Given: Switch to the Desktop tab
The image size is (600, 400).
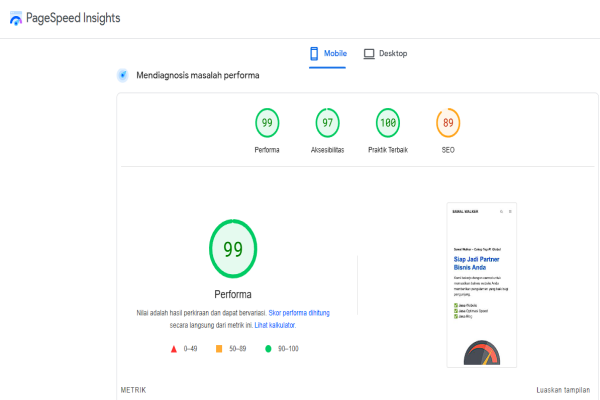Looking at the screenshot, I should pos(385,54).
